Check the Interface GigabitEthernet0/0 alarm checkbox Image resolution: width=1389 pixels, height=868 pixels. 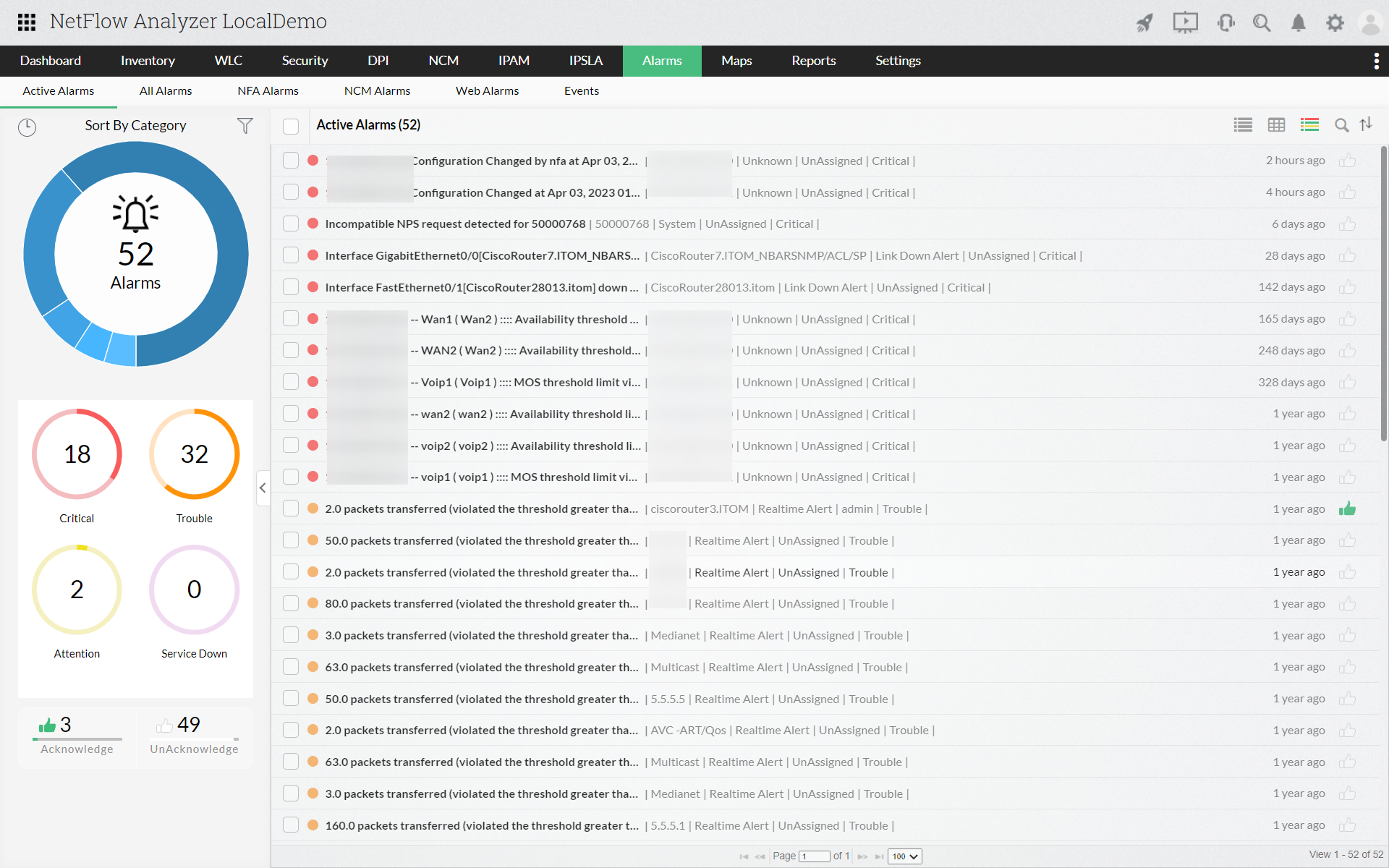pos(291,255)
